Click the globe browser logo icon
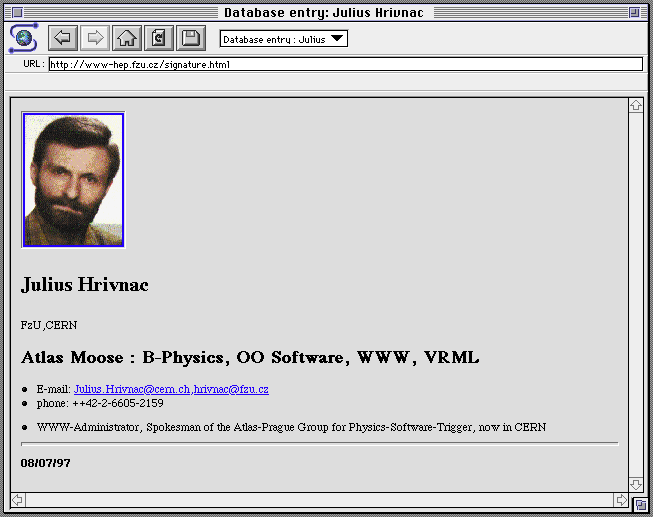This screenshot has width=653, height=517. (x=24, y=38)
